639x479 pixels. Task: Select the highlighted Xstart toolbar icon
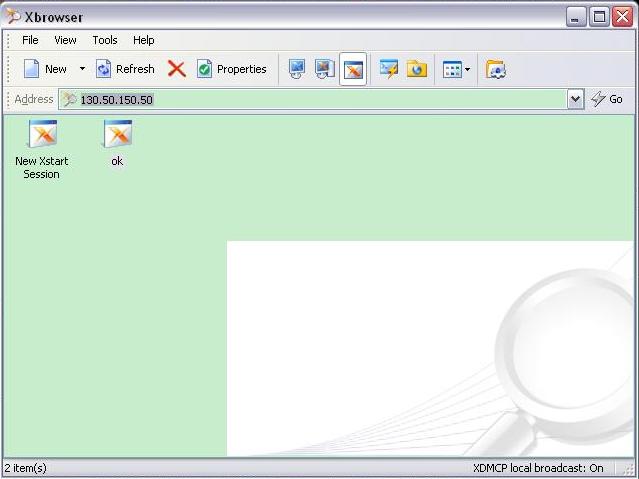[353, 69]
